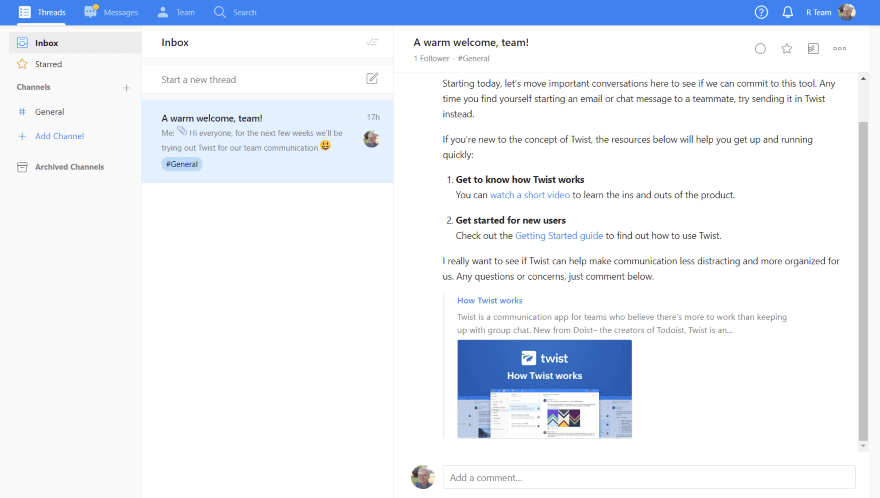Toggle the star on this thread
This screenshot has height=498, width=880.
point(786,48)
